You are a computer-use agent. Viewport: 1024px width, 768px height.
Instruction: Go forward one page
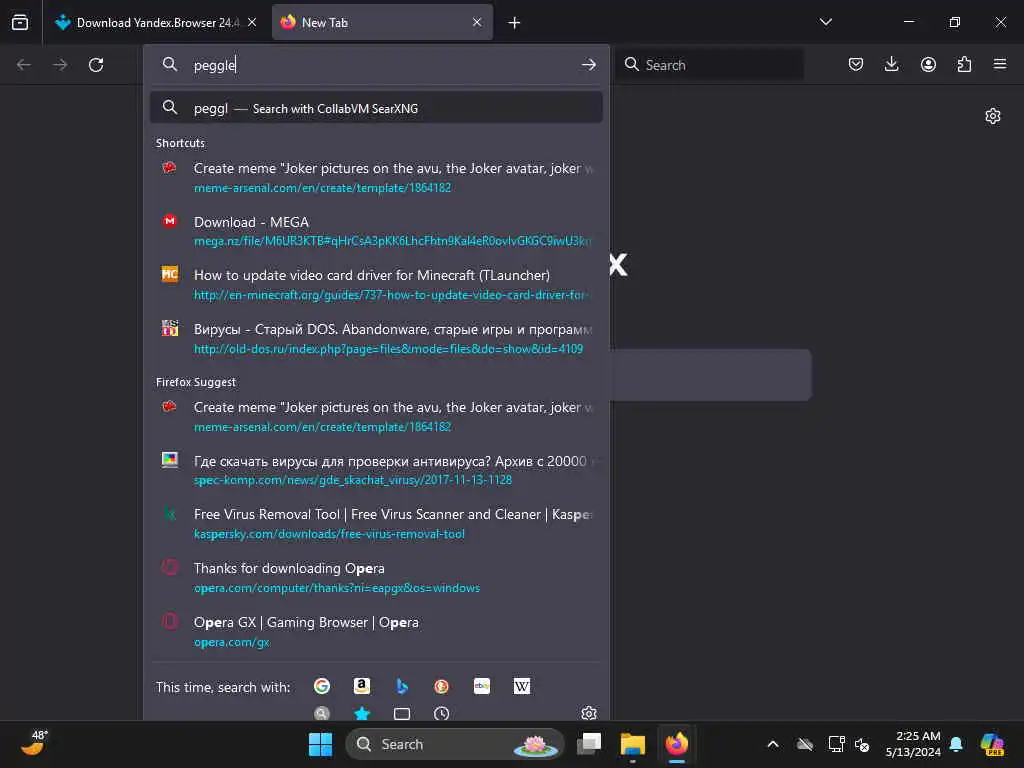click(x=60, y=65)
